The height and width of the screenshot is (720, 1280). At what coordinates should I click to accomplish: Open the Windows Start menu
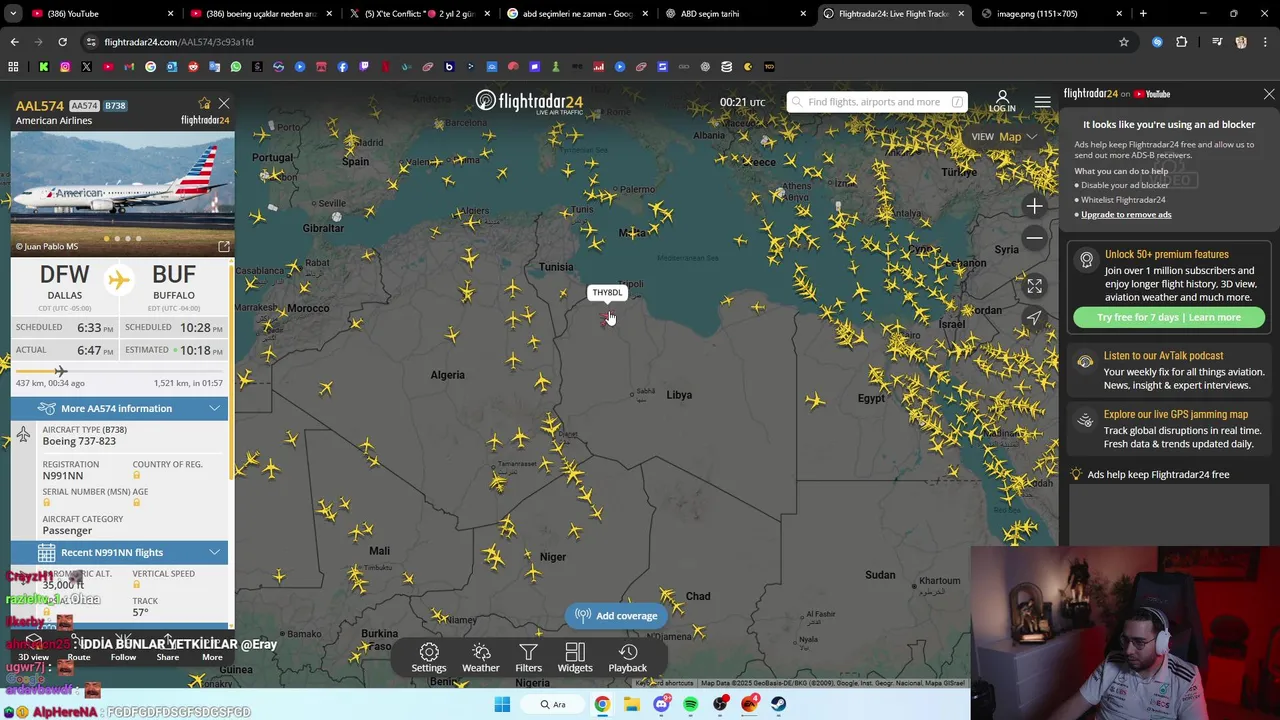(x=502, y=704)
